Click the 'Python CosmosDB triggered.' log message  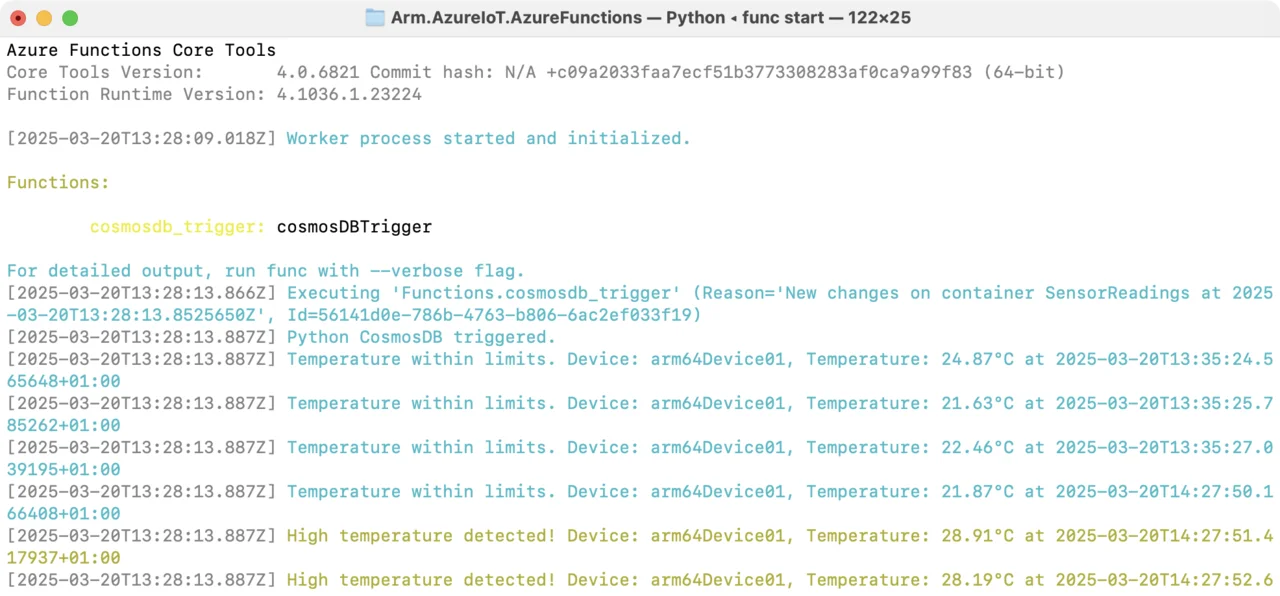click(421, 337)
